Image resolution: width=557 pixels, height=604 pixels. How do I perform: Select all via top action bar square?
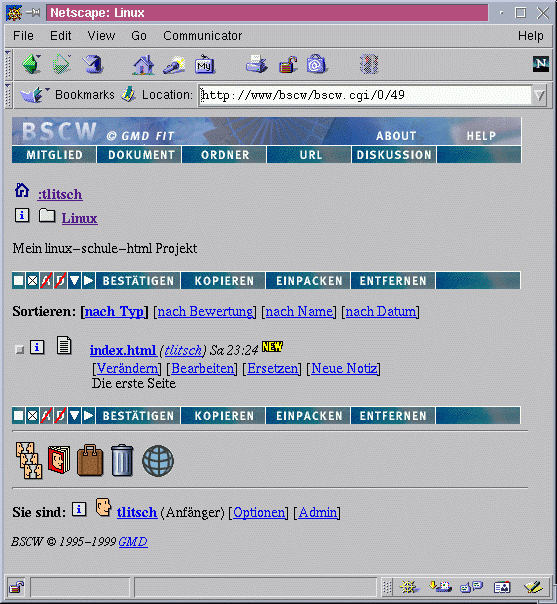[18, 280]
